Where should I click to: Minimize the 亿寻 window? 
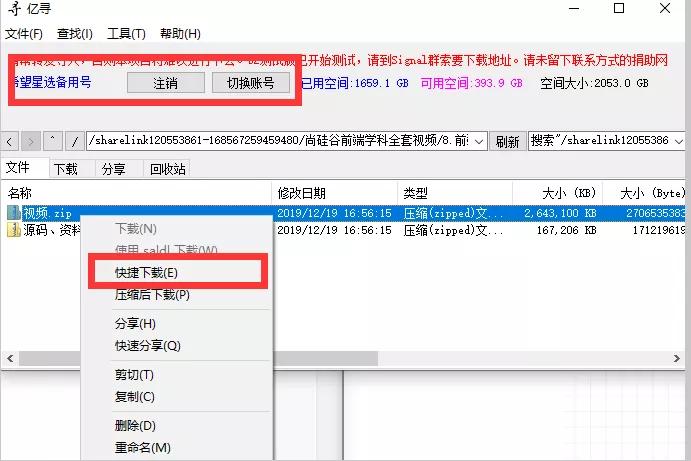click(x=574, y=8)
